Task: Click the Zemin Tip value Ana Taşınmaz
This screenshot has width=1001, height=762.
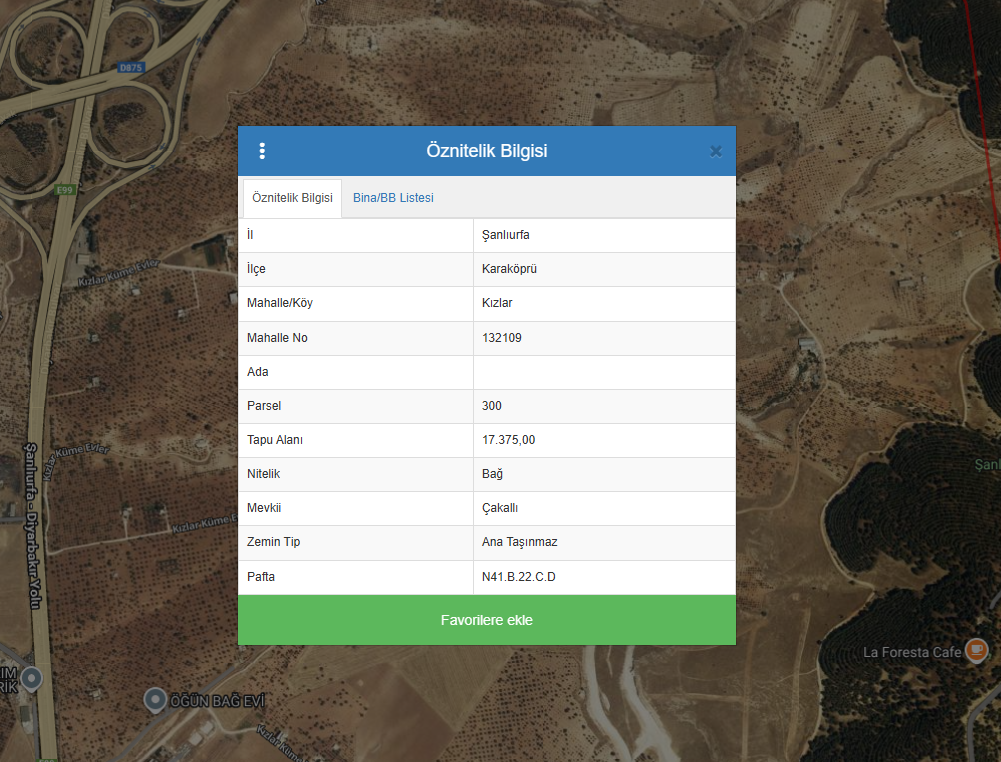Action: (519, 542)
